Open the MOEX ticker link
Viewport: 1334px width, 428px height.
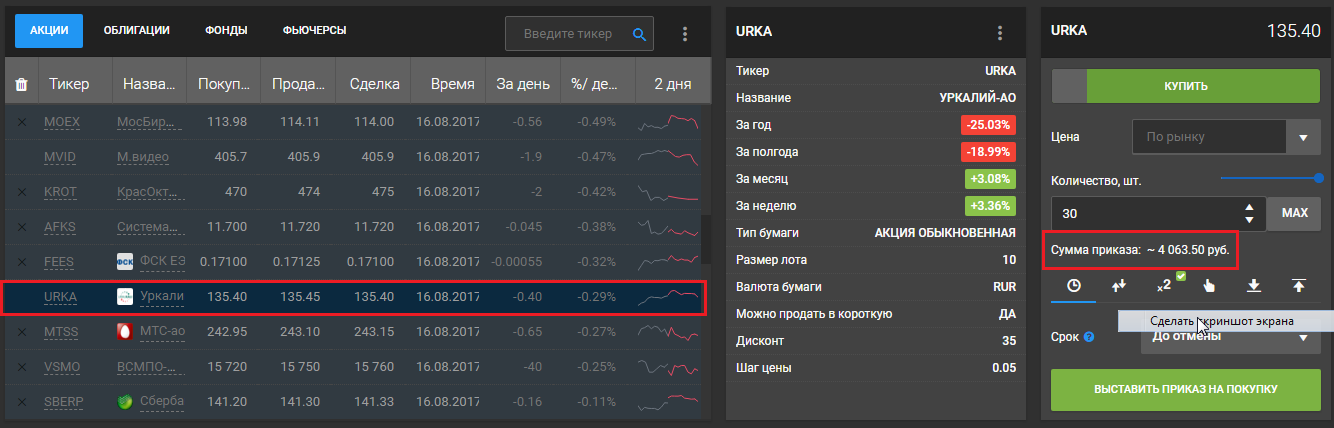click(62, 122)
